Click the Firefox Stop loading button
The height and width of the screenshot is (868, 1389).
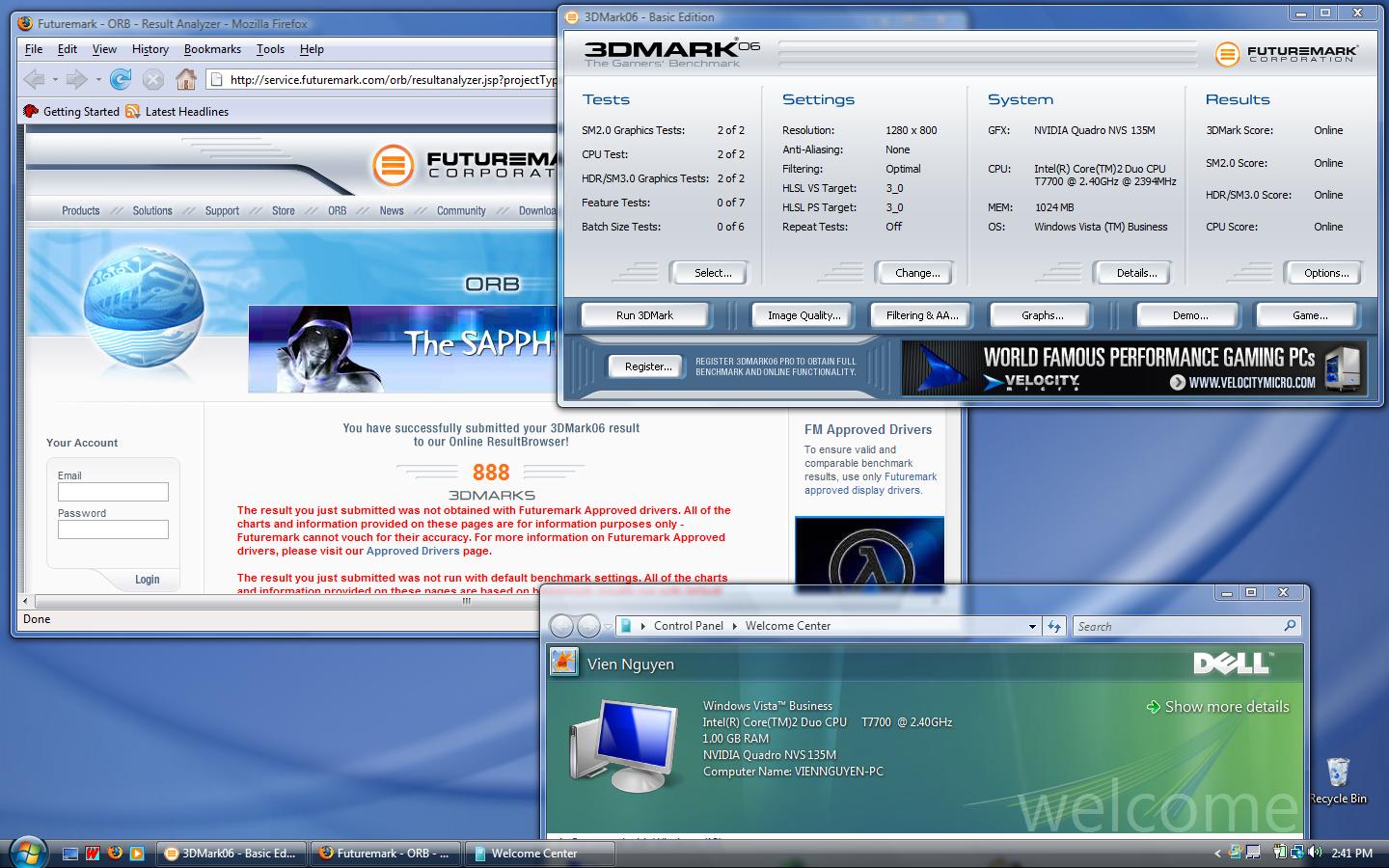153,79
